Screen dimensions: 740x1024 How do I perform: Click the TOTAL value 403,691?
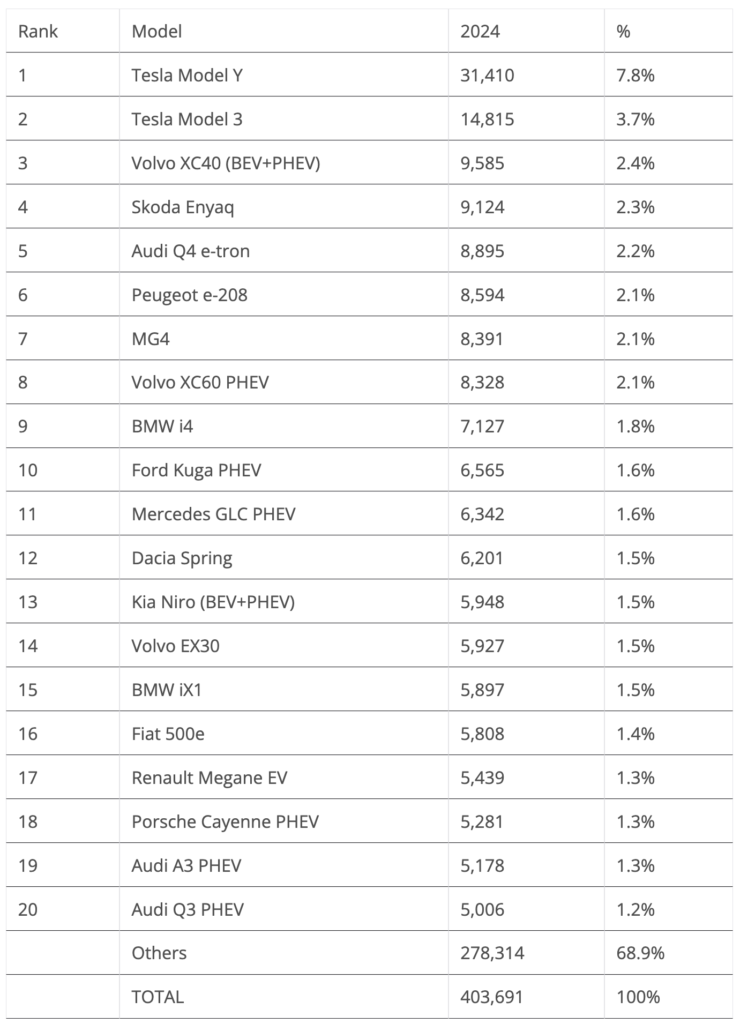tap(492, 997)
